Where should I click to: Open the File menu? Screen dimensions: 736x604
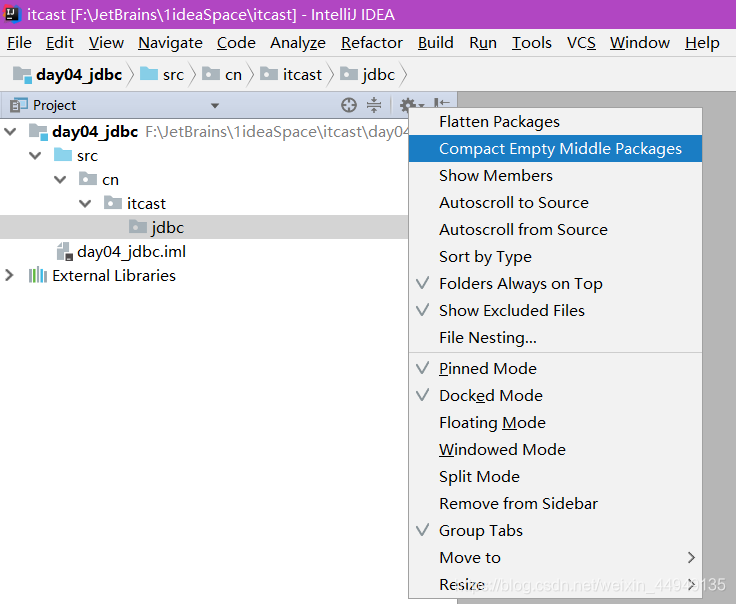pos(19,43)
